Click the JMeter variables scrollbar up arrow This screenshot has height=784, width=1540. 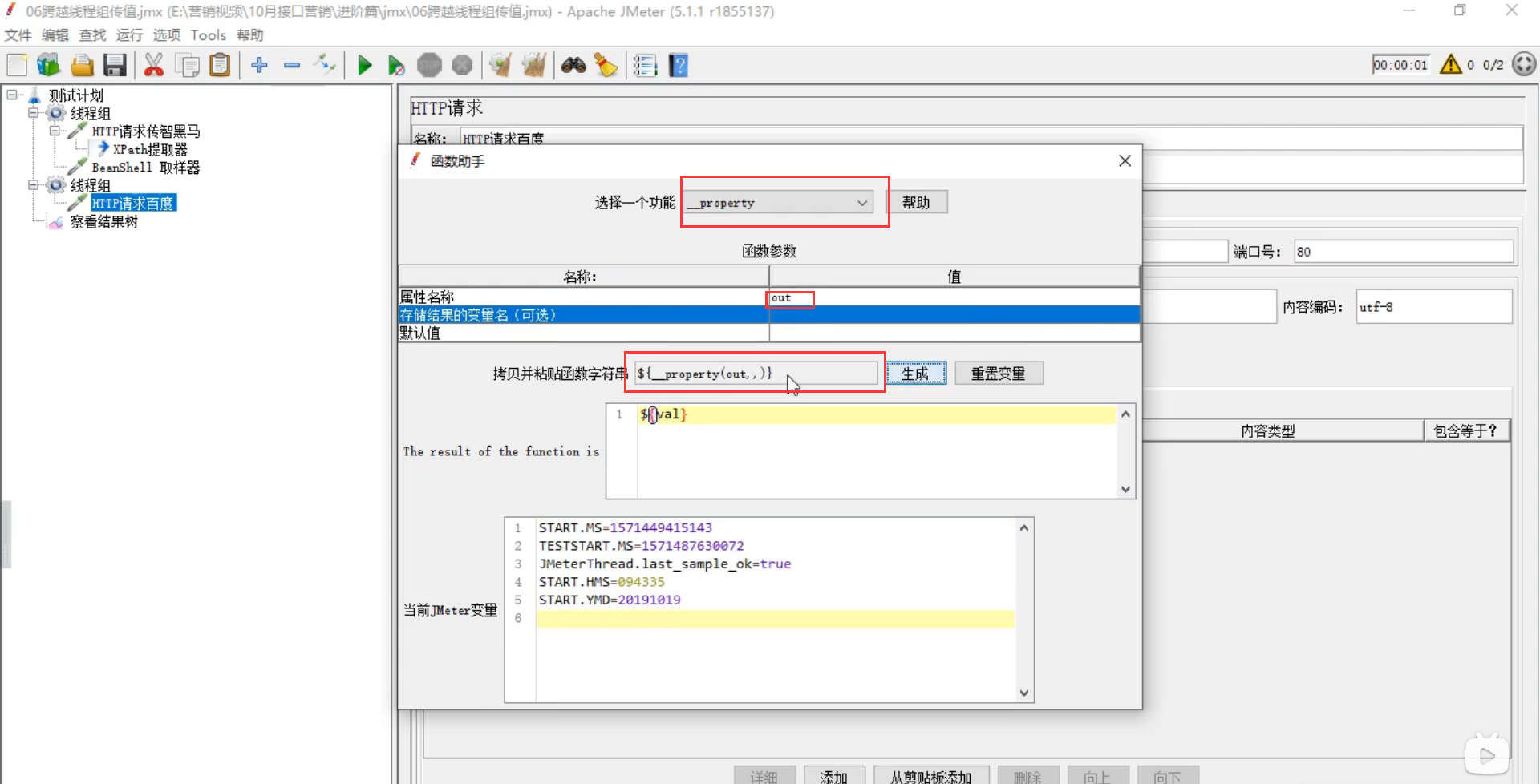1024,527
